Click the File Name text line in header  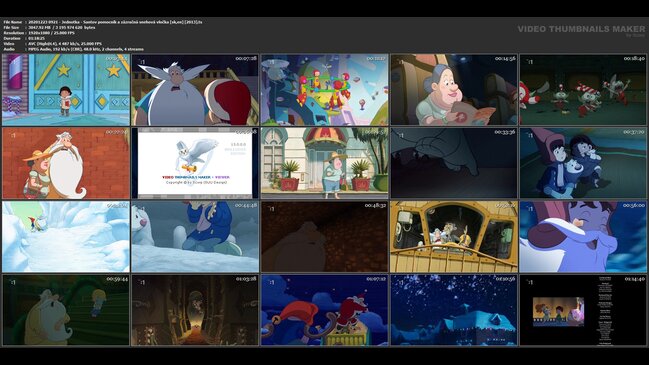click(103, 22)
